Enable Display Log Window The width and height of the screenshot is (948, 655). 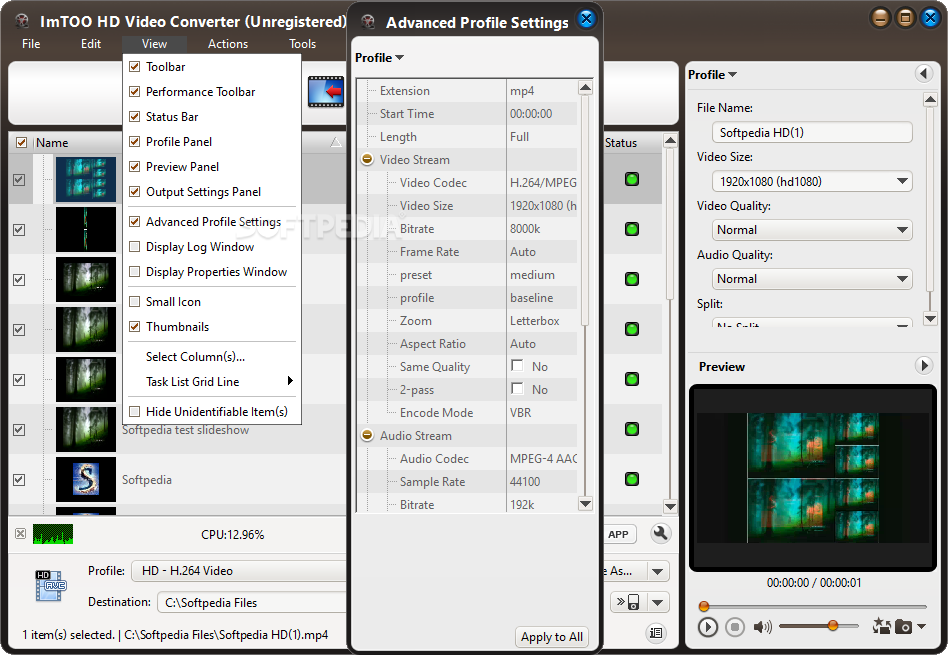click(212, 247)
